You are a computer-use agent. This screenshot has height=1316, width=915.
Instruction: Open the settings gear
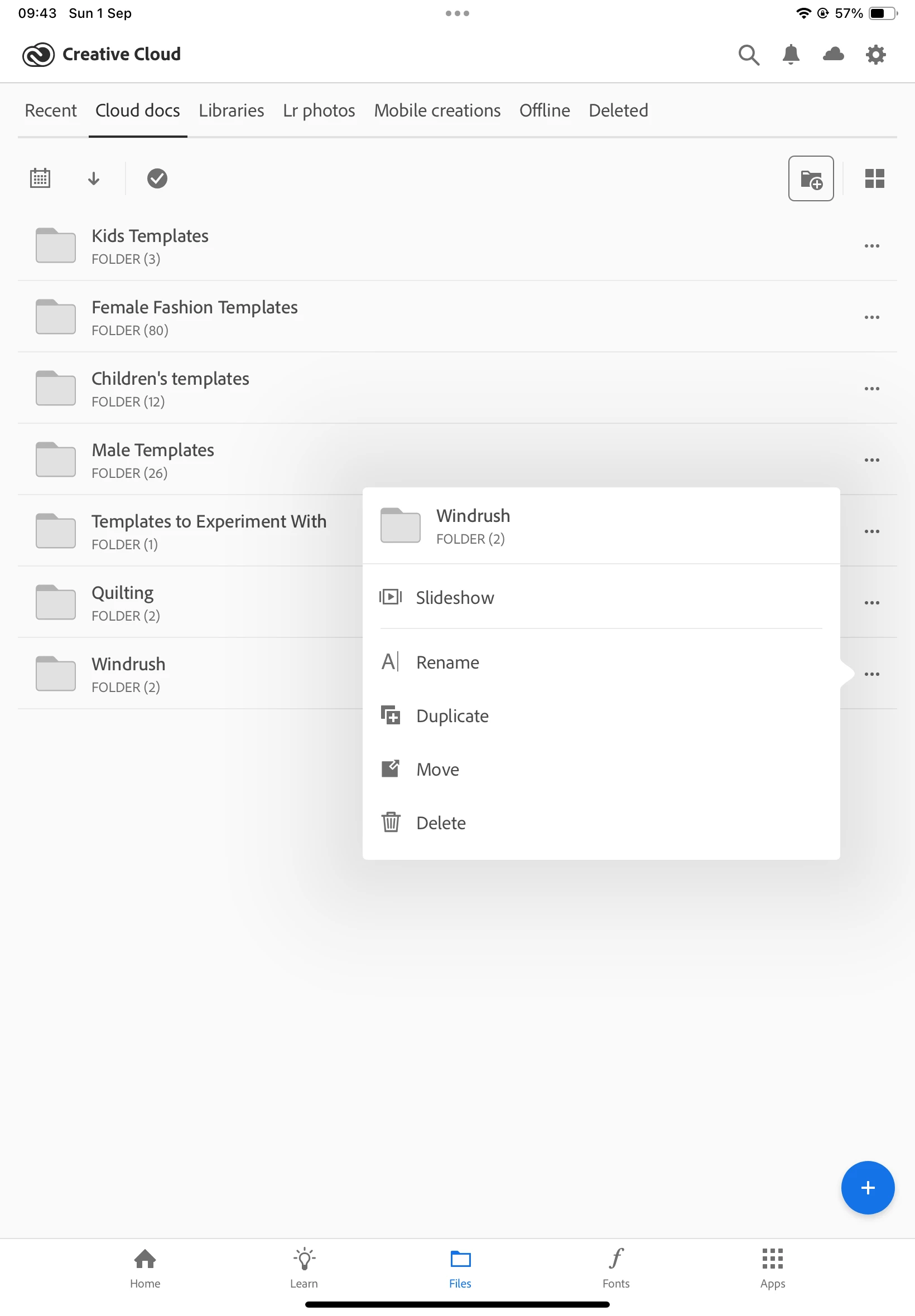[x=875, y=55]
